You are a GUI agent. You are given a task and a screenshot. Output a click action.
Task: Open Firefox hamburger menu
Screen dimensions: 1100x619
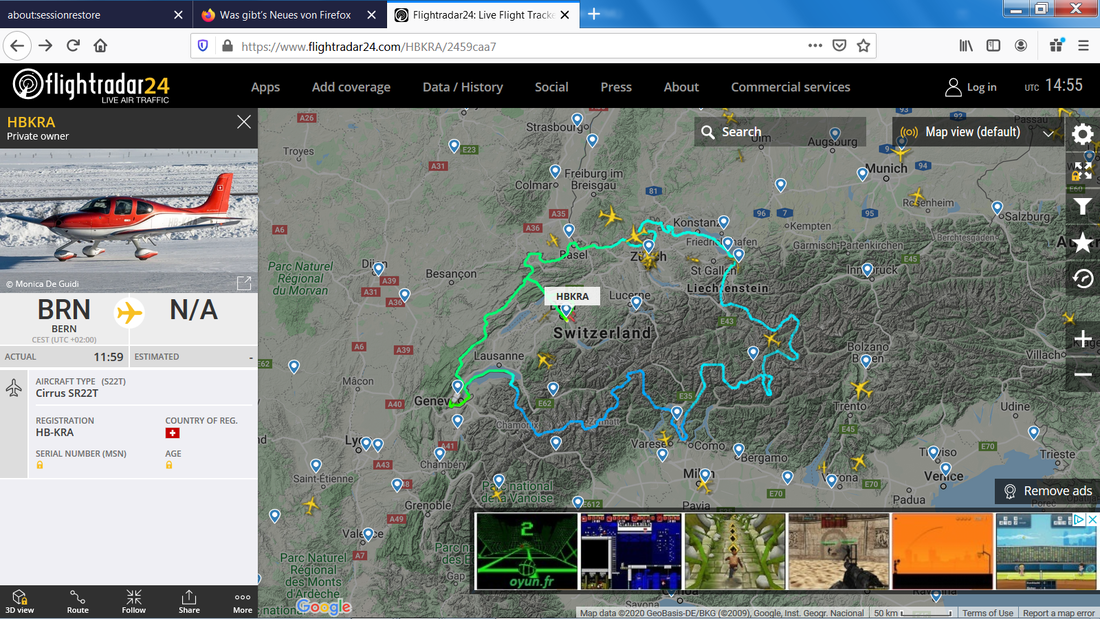tap(1083, 46)
